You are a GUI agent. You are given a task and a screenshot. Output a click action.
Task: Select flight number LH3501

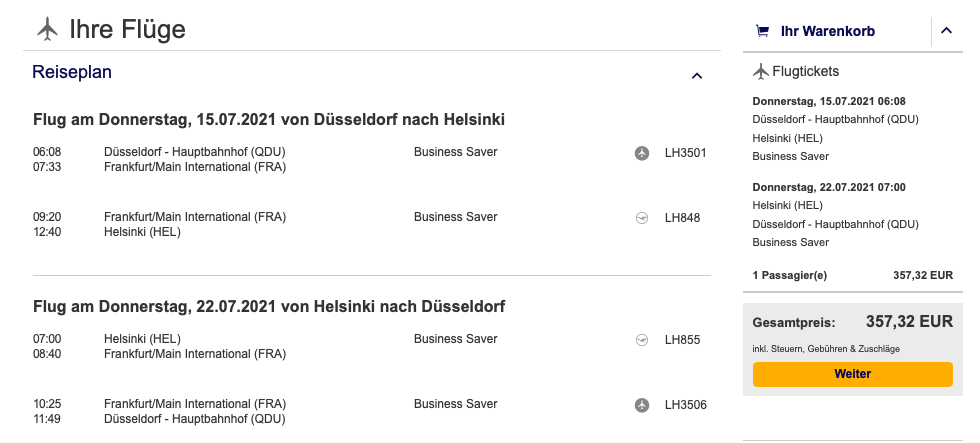(x=685, y=153)
